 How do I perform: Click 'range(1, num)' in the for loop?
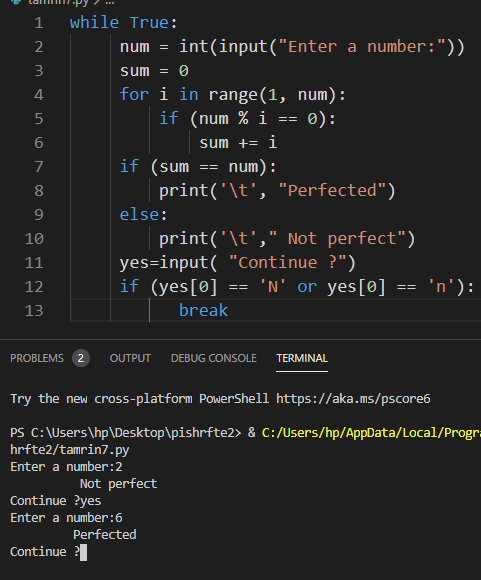coord(273,95)
